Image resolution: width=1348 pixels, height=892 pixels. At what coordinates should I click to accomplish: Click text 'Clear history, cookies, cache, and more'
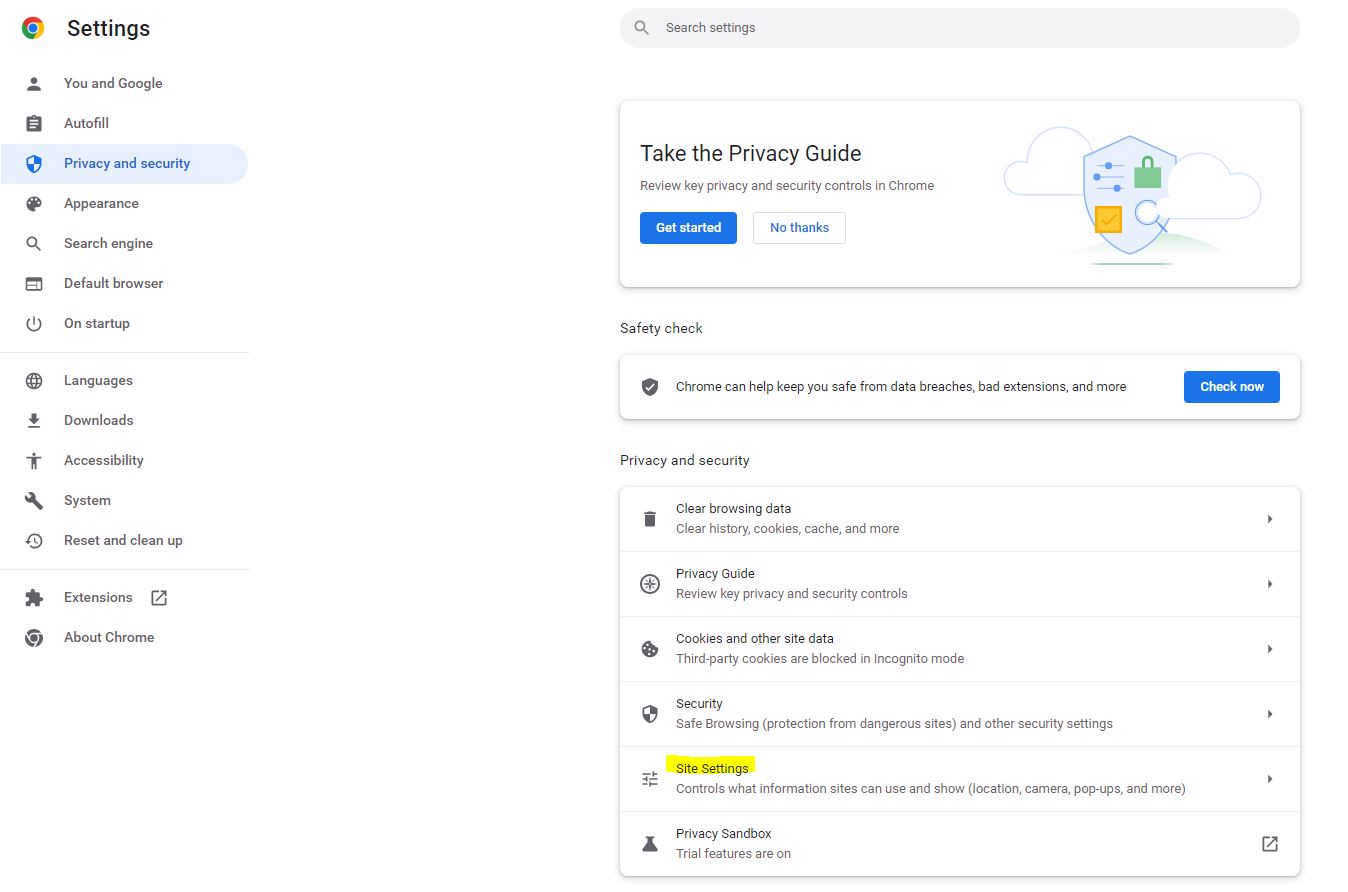(x=787, y=529)
